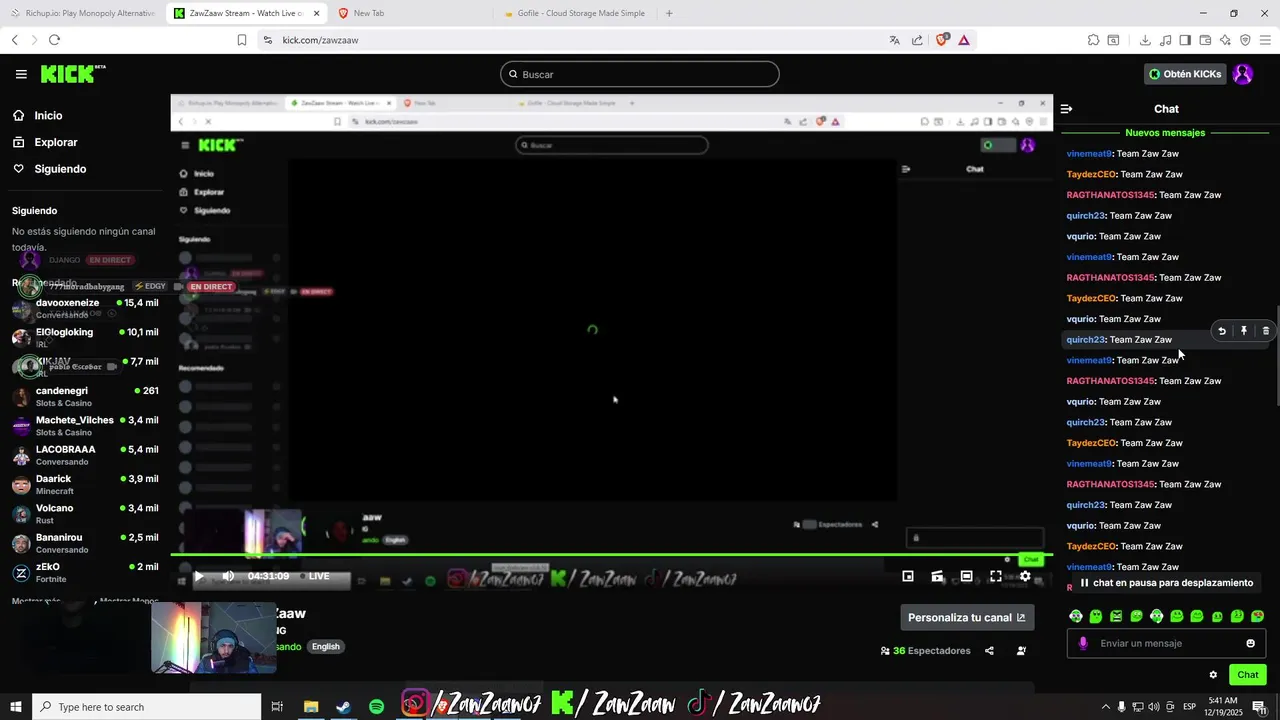Open video player settings gear

pos(1025,576)
